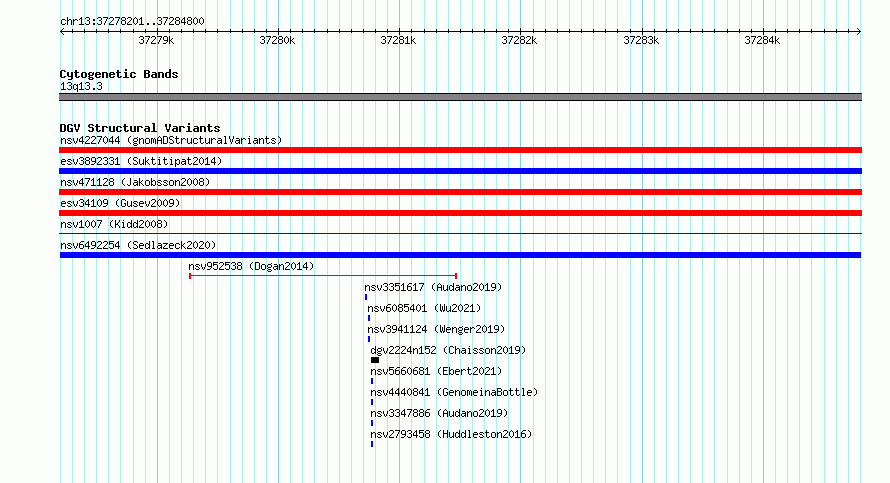Select the blue nsv6492254 variant bar
This screenshot has width=890, height=483.
(x=460, y=255)
